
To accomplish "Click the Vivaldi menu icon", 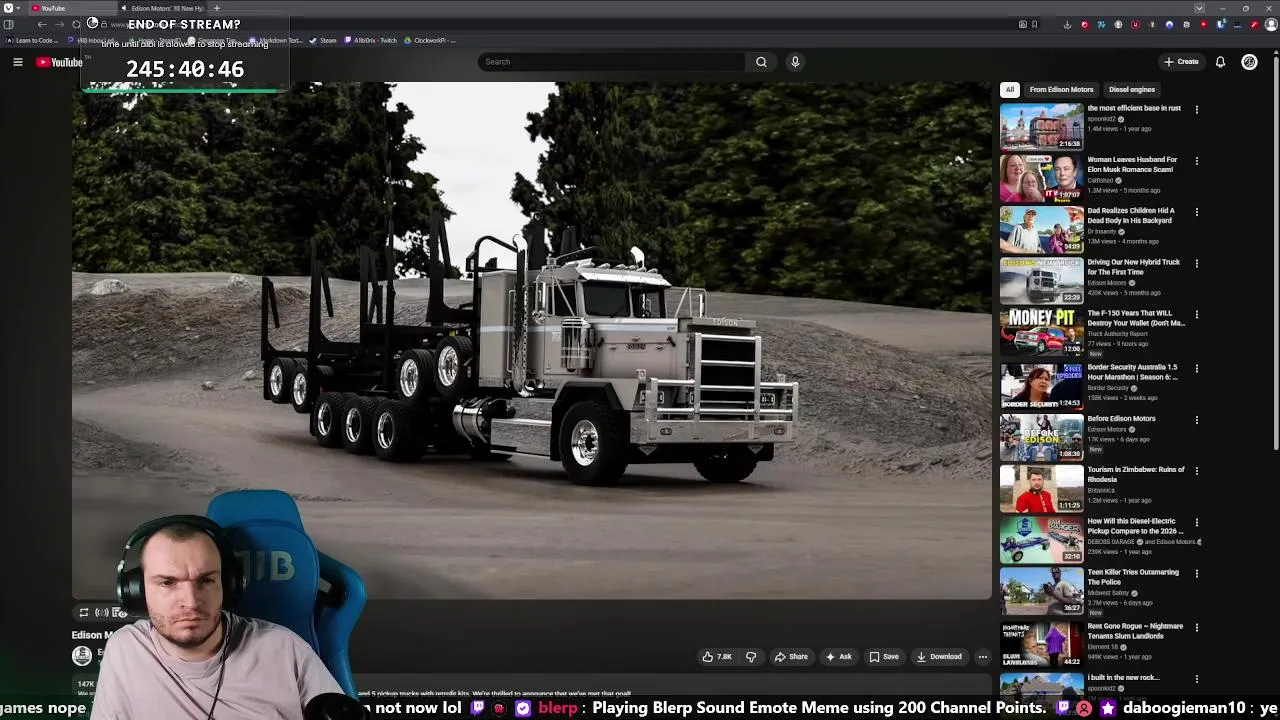I will point(8,8).
